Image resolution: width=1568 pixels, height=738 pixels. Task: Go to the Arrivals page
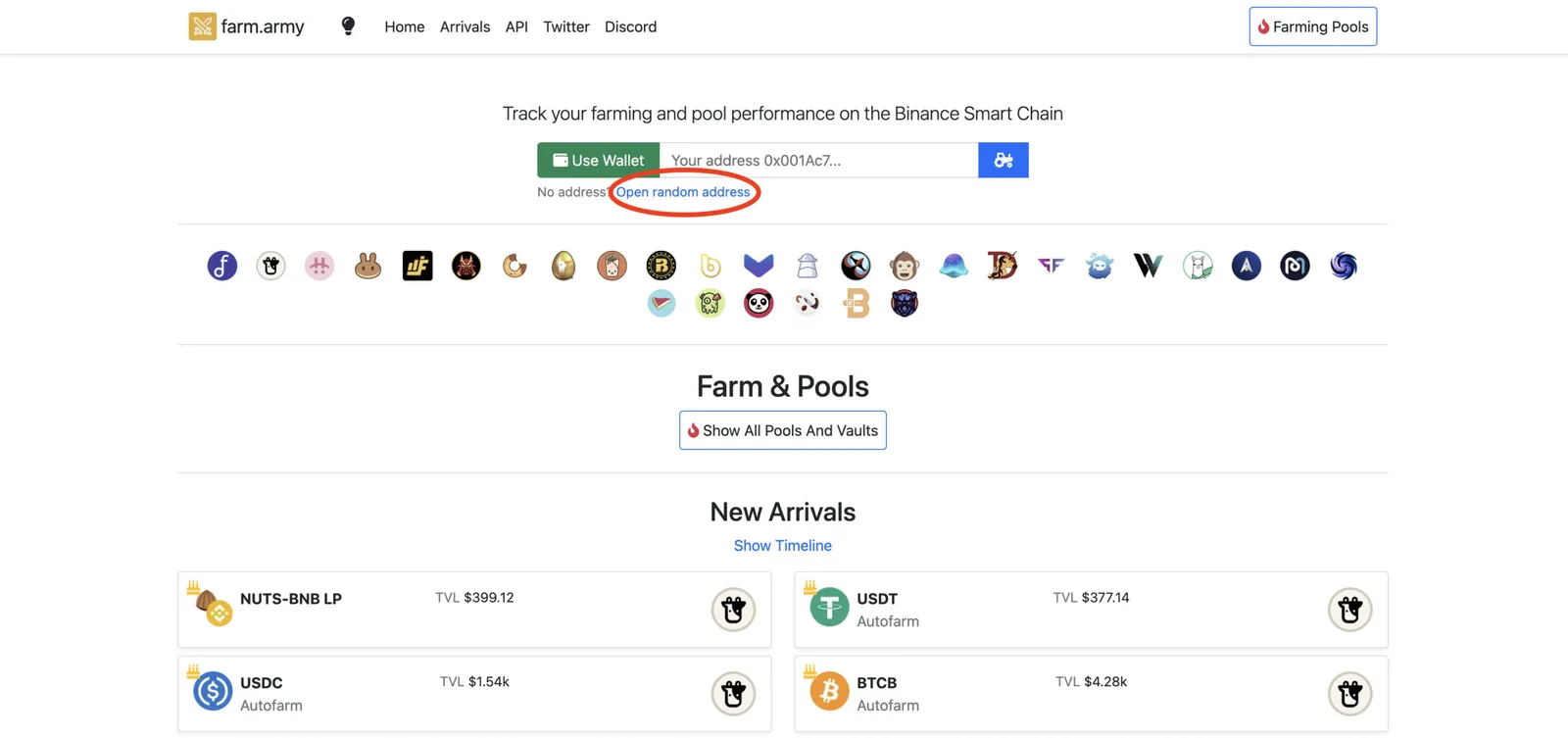(465, 26)
